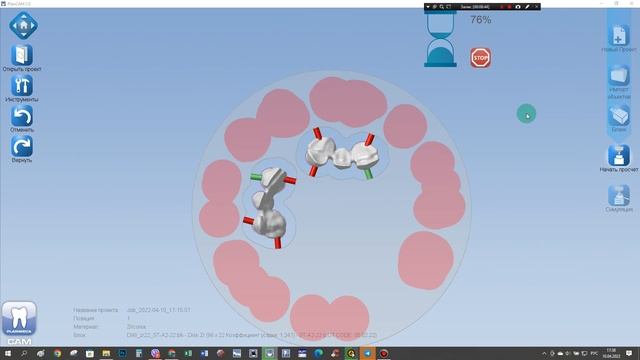
Task: Click the home view navigation icon
Action: pyautogui.click(x=23, y=25)
